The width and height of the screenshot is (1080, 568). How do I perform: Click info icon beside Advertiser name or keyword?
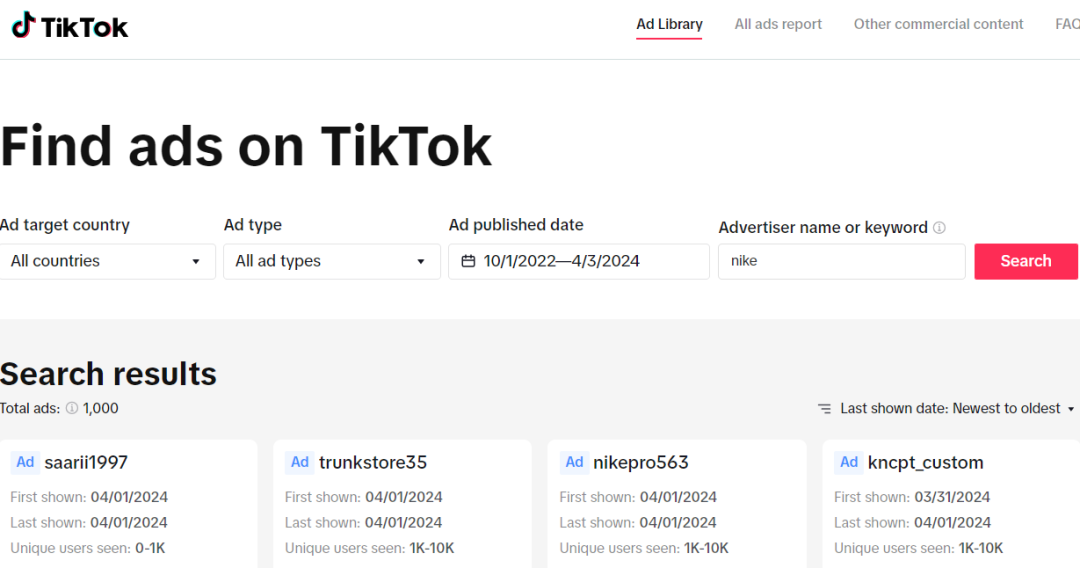[x=939, y=227]
